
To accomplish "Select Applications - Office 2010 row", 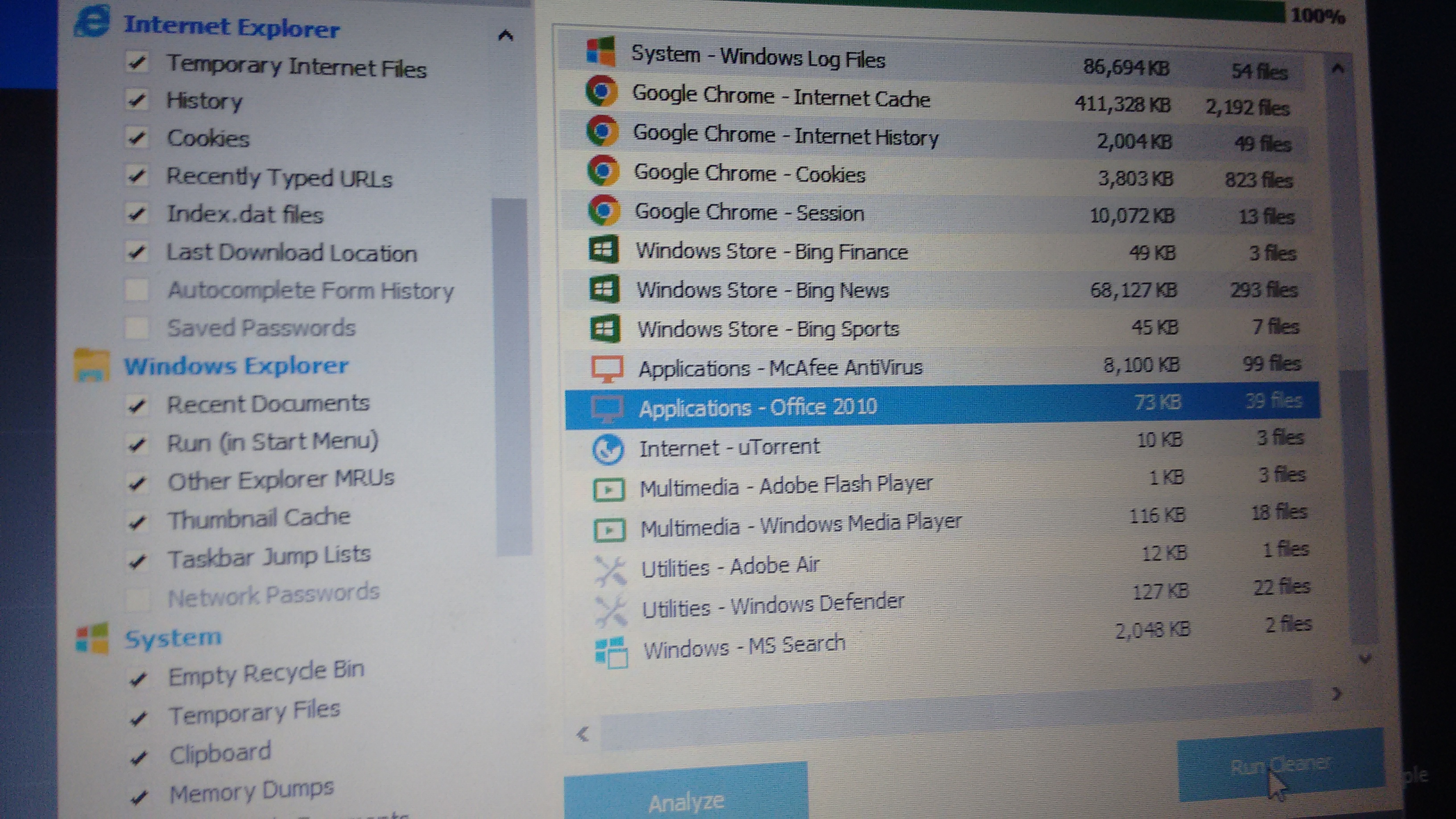I will tap(943, 405).
